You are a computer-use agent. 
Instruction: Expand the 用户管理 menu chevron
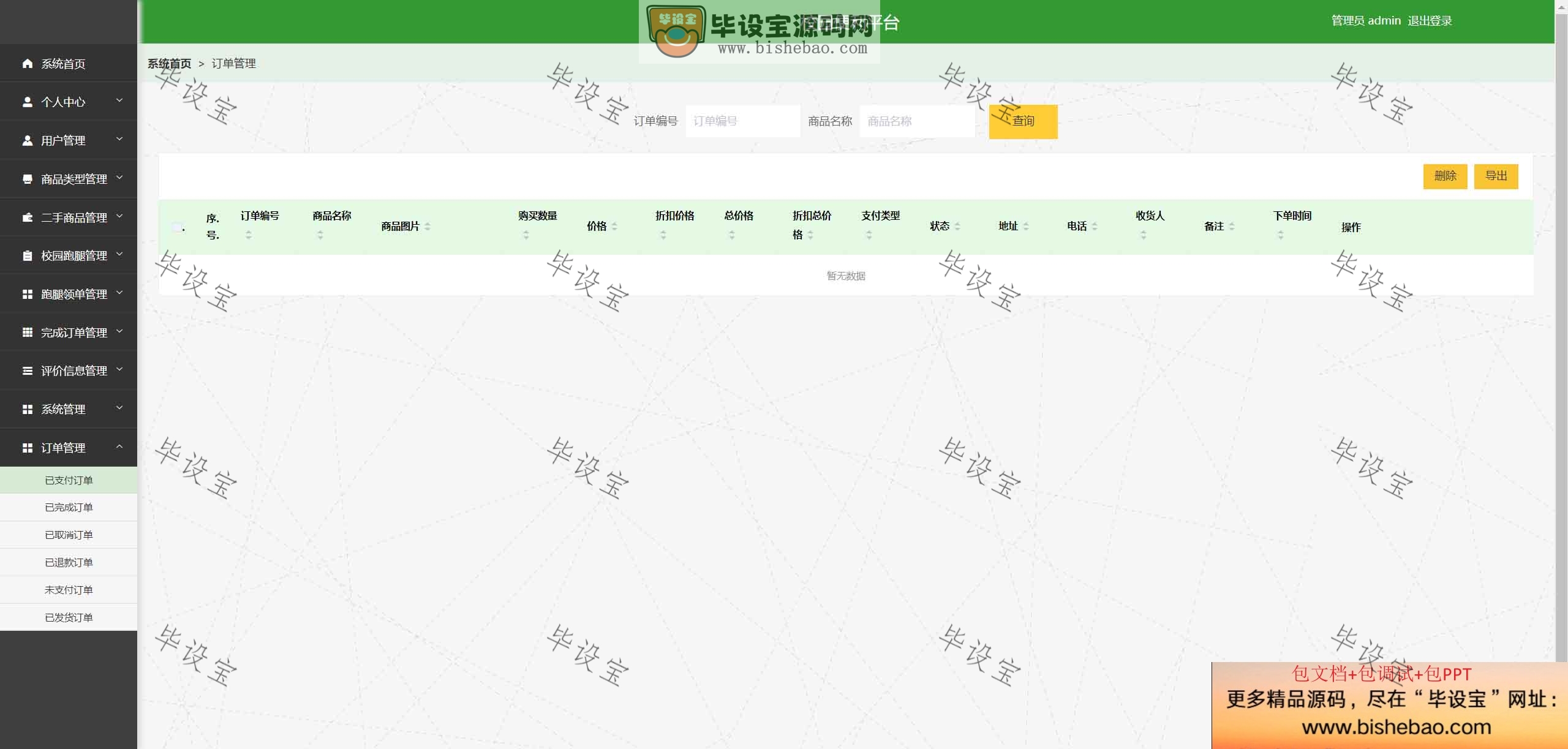[119, 139]
